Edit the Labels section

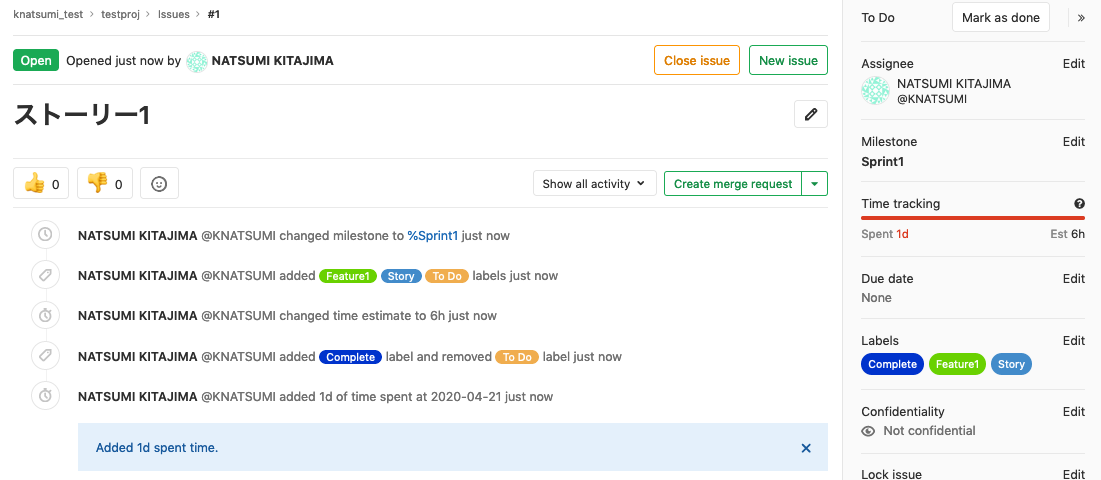(x=1073, y=341)
